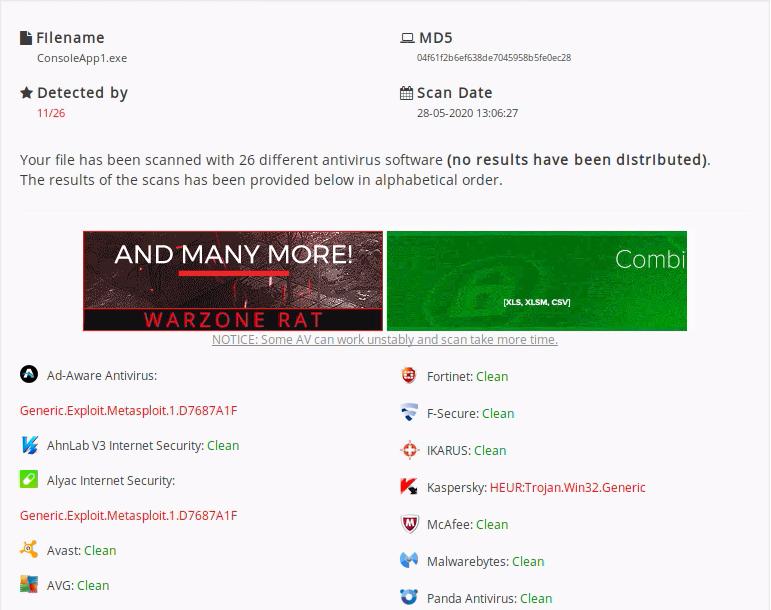The height and width of the screenshot is (610, 771).
Task: Click Fortinet Clean result
Action: [x=492, y=377]
